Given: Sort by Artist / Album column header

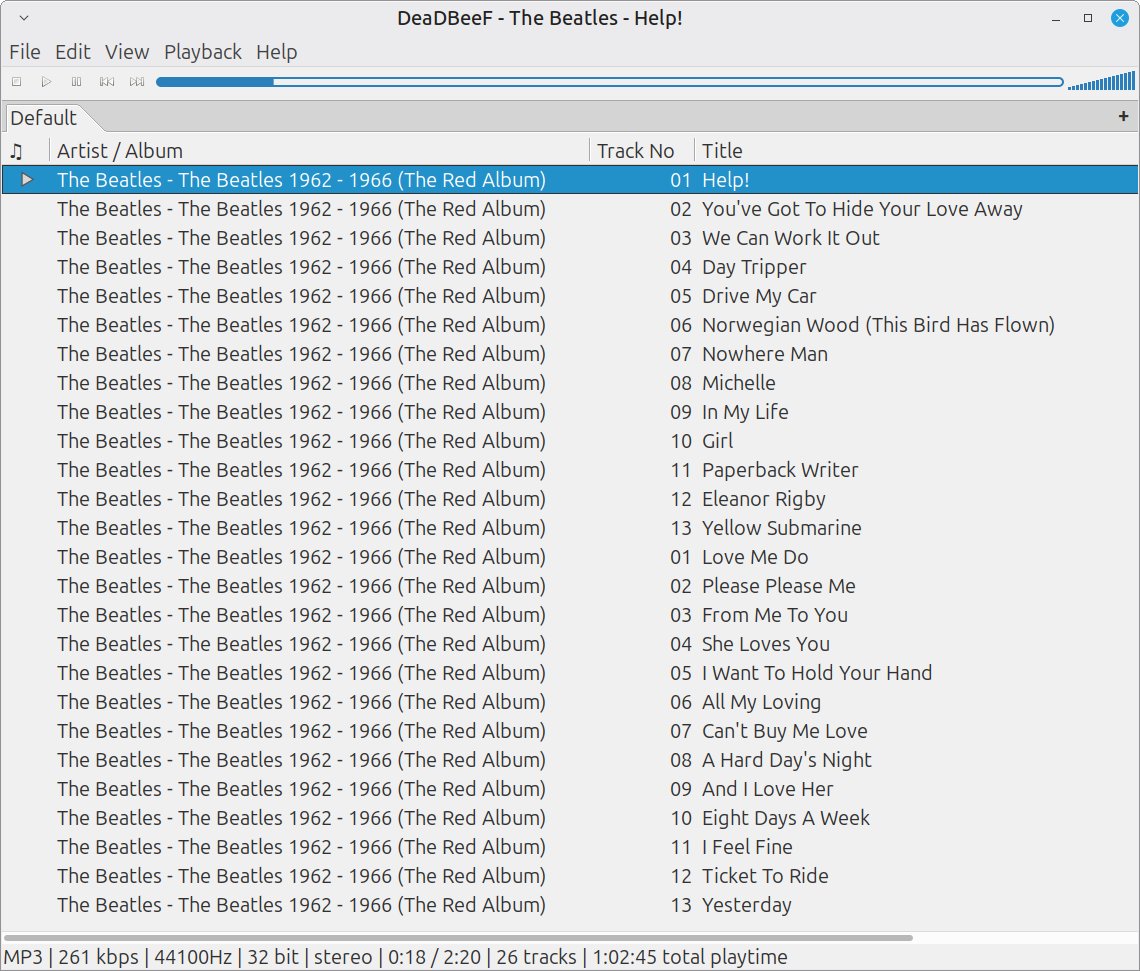Looking at the screenshot, I should click(x=318, y=150).
